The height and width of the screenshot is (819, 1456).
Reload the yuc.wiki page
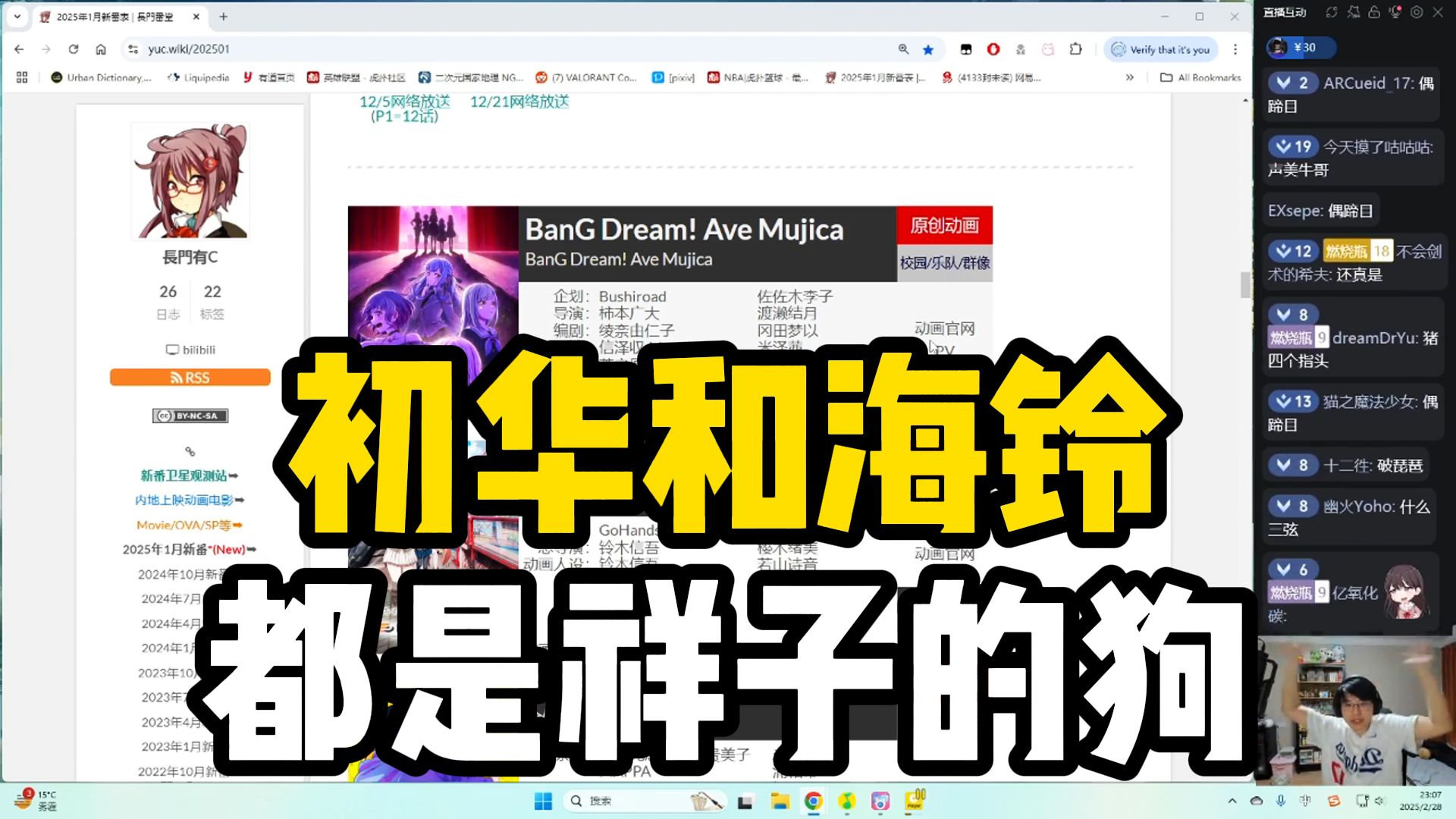74,49
